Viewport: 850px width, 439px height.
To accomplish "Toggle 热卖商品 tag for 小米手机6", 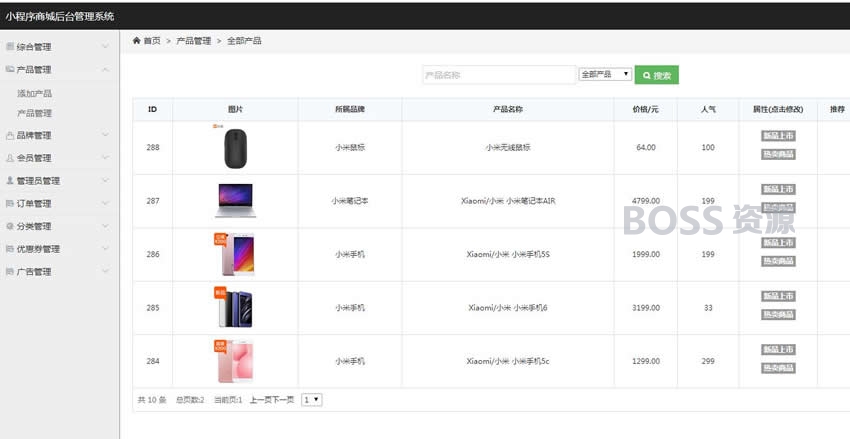I will point(778,315).
